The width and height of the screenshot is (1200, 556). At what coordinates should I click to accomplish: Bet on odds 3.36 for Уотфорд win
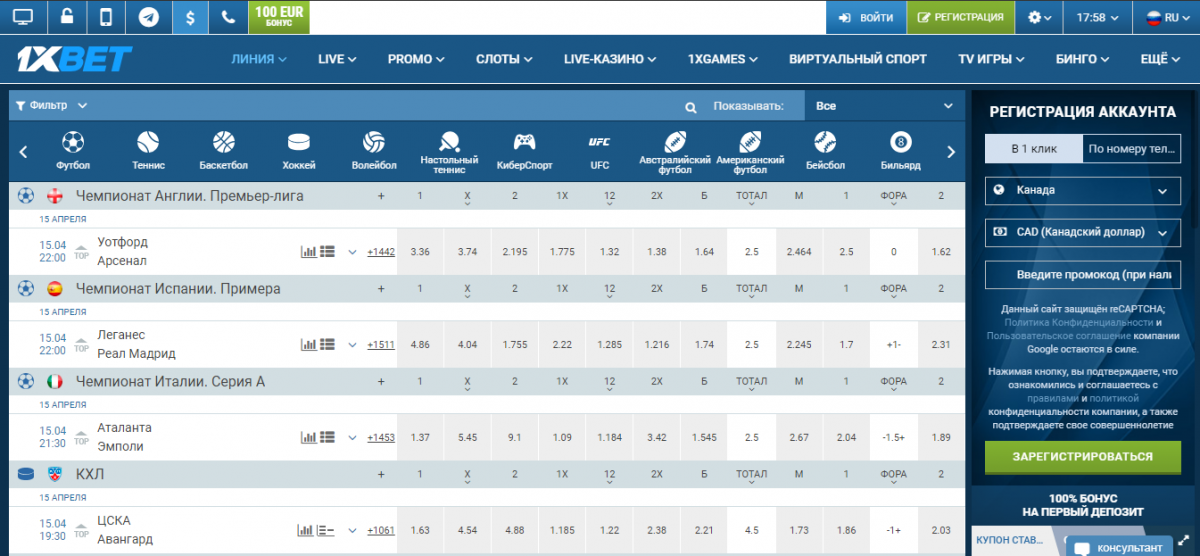(420, 252)
